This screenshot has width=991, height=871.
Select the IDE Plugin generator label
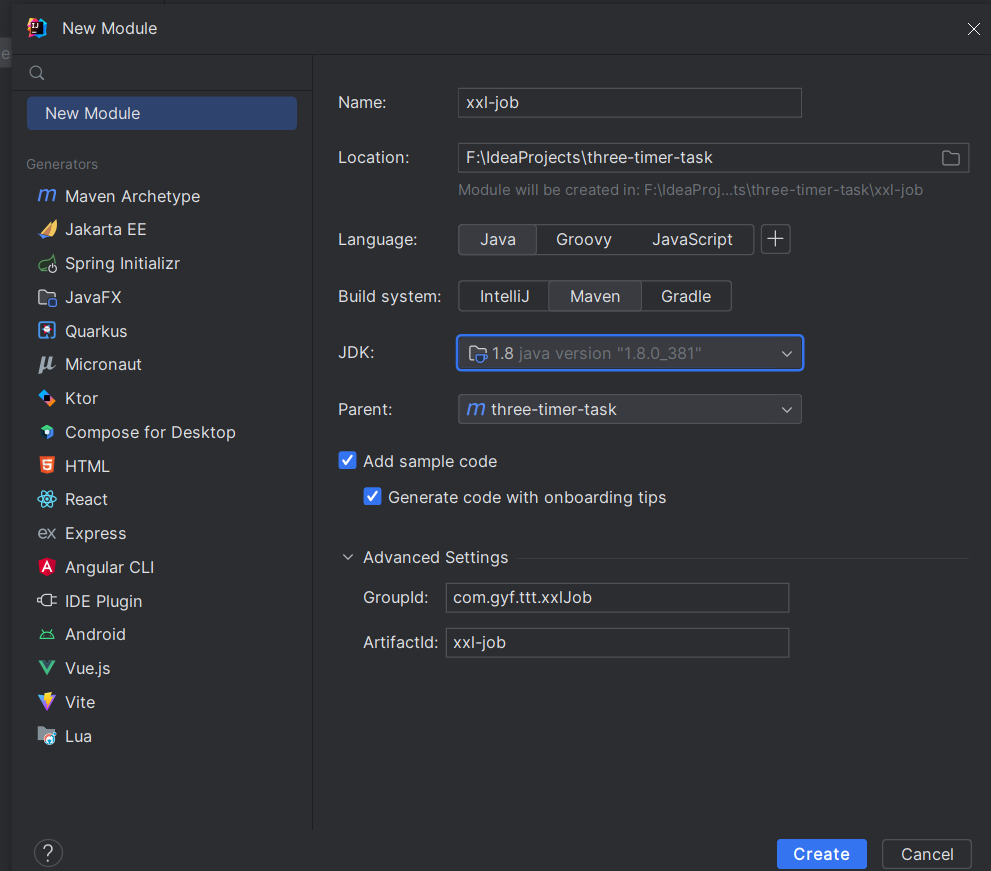pyautogui.click(x=104, y=601)
